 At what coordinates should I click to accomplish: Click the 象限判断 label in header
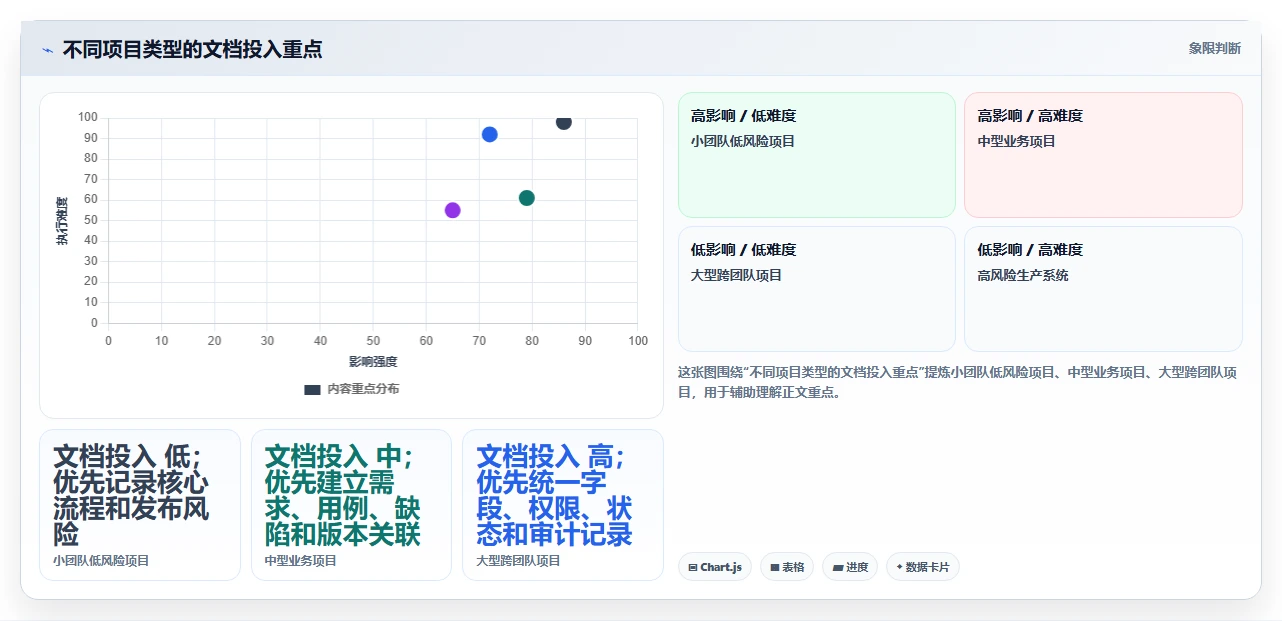[1214, 48]
